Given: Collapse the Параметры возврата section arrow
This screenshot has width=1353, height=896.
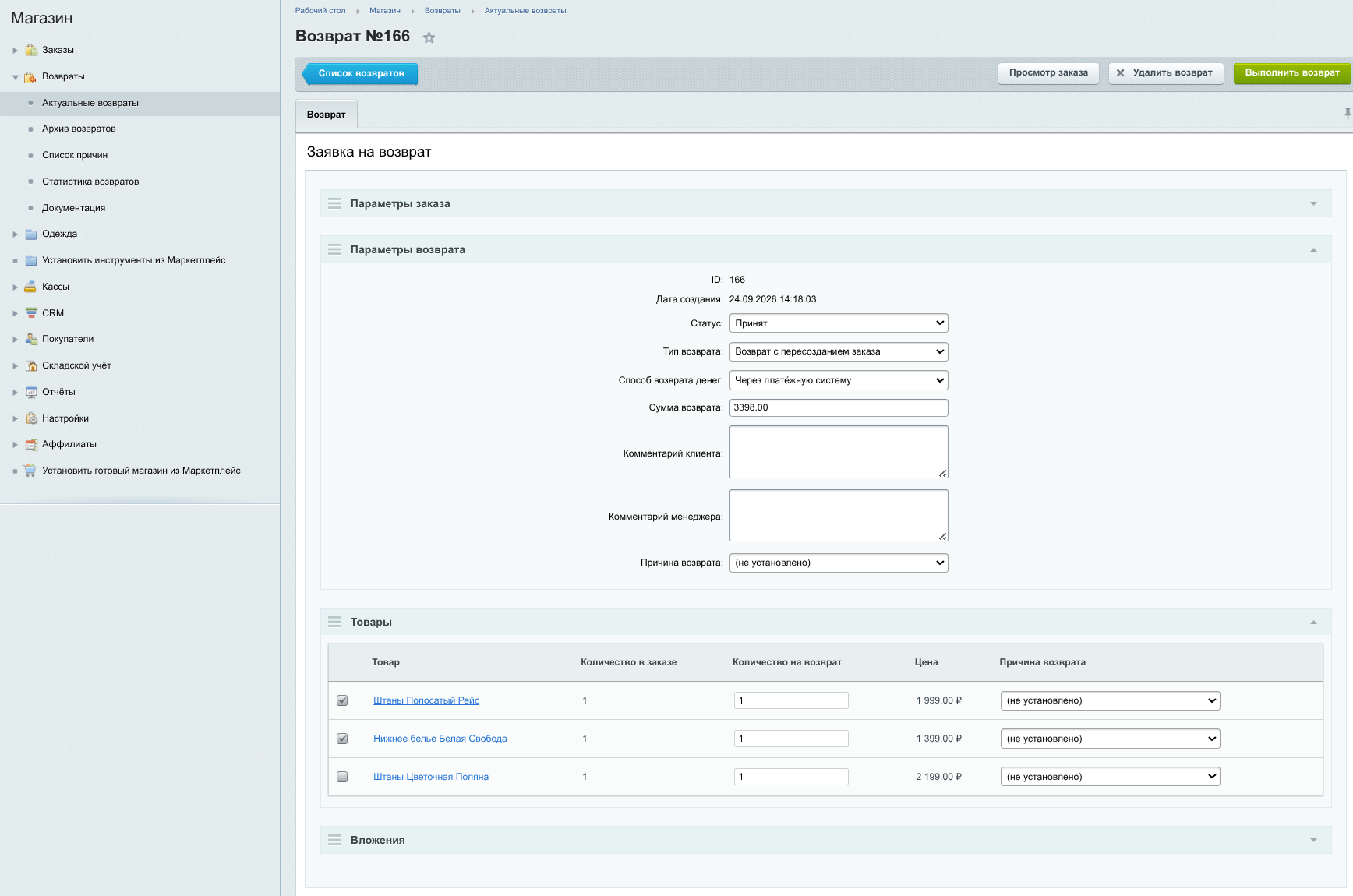Looking at the screenshot, I should click(1313, 250).
